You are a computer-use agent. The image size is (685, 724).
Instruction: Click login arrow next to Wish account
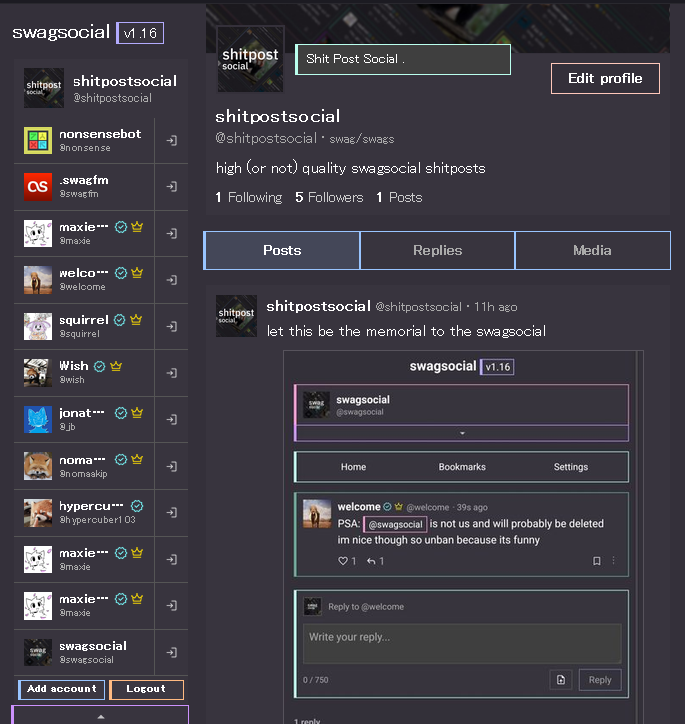tap(172, 373)
